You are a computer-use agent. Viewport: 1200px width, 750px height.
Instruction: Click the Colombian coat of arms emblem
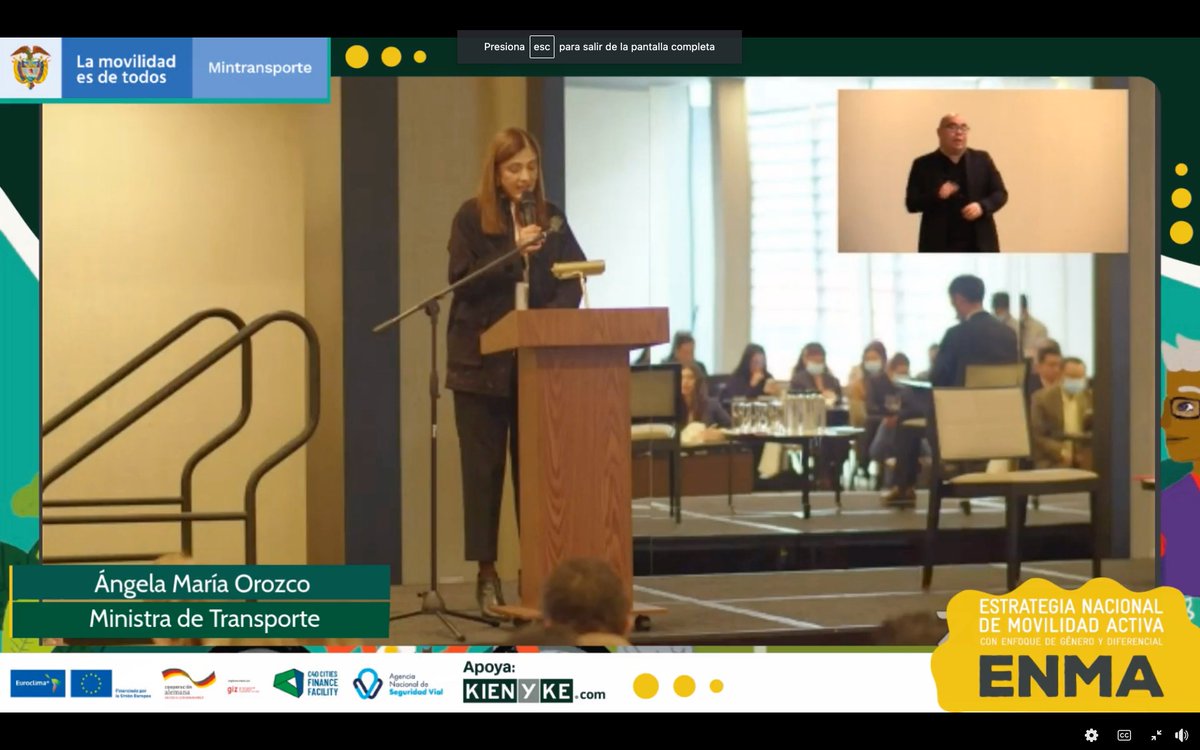(x=30, y=68)
